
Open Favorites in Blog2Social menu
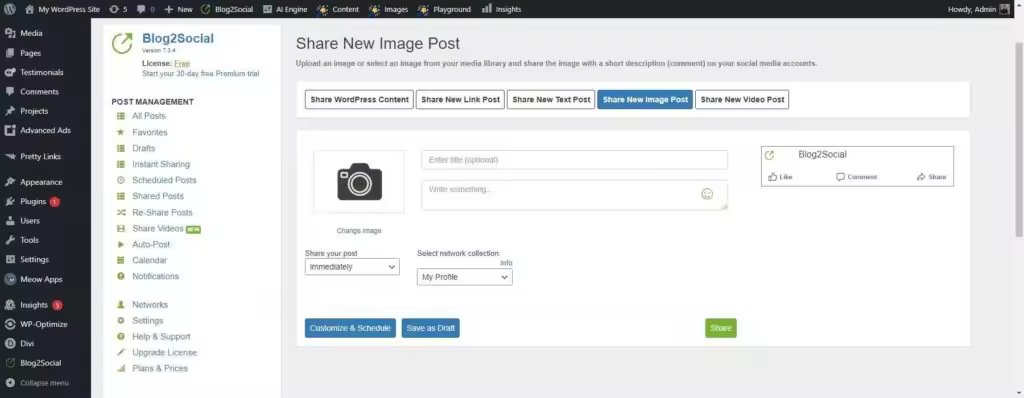(x=150, y=132)
